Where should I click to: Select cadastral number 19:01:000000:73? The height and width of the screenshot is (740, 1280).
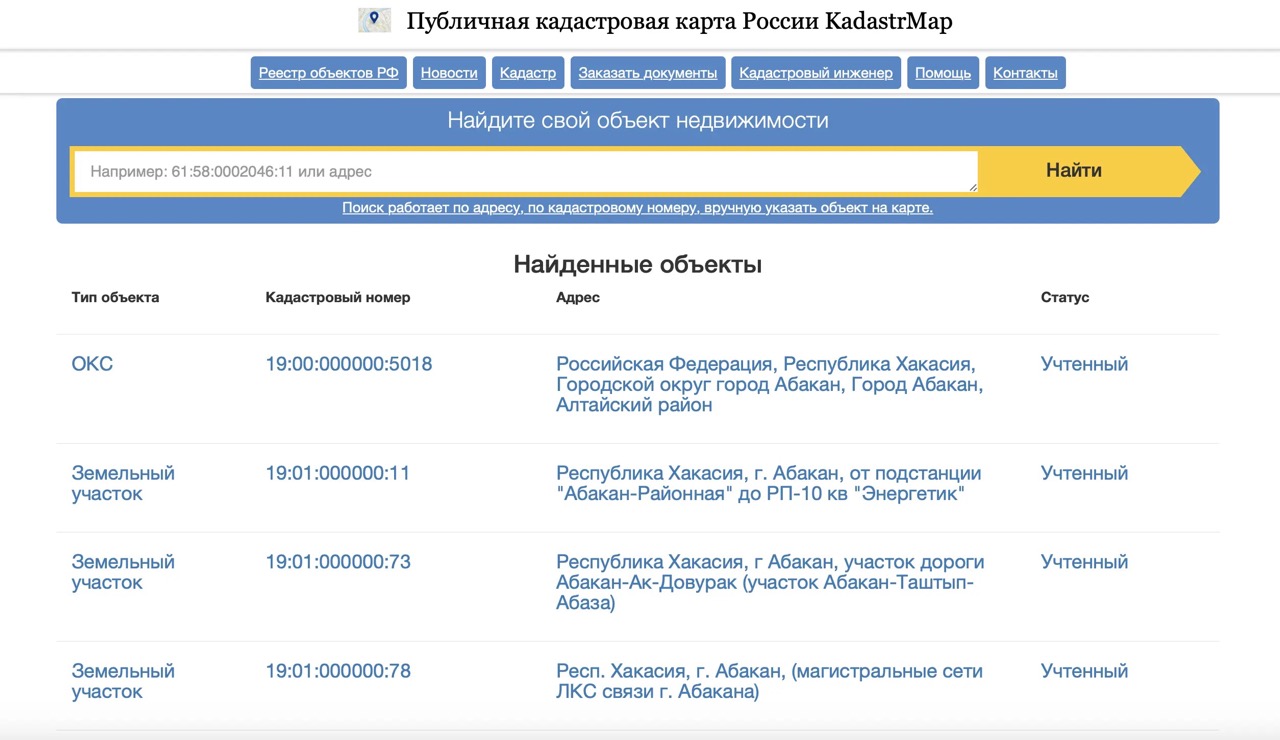click(338, 562)
